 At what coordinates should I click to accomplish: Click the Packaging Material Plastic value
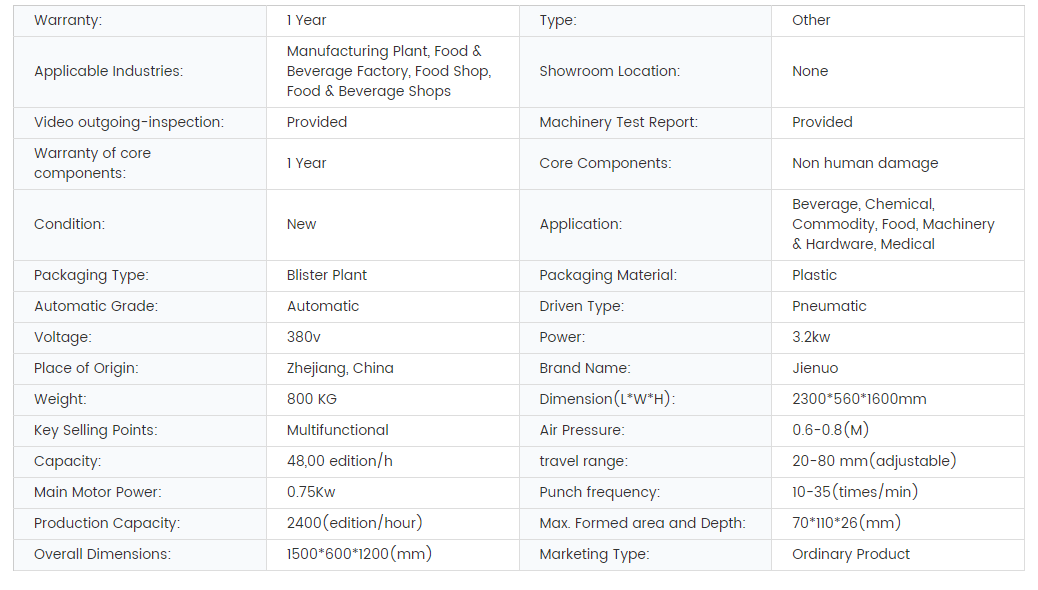click(814, 275)
